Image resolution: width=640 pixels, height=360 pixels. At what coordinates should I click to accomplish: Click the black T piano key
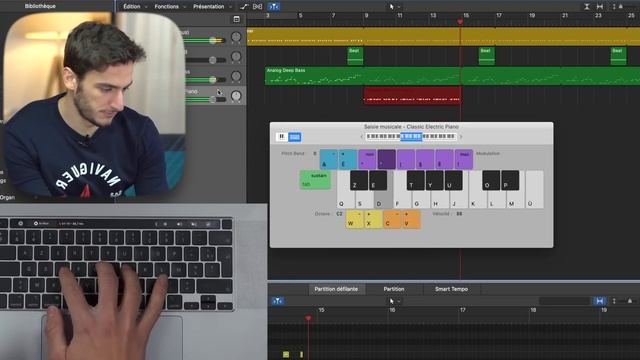point(416,180)
